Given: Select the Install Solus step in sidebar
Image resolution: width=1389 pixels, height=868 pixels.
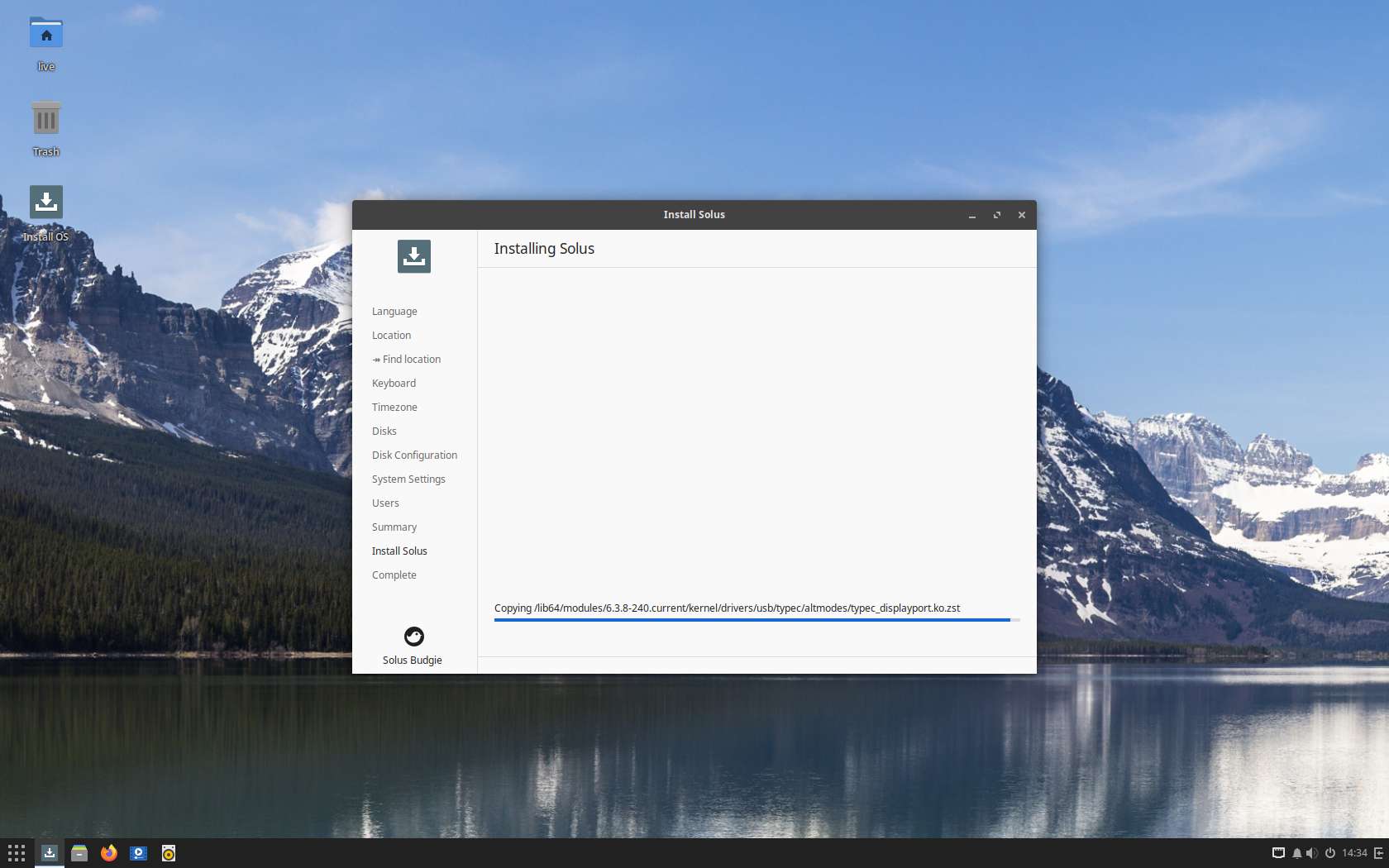Looking at the screenshot, I should [x=399, y=551].
